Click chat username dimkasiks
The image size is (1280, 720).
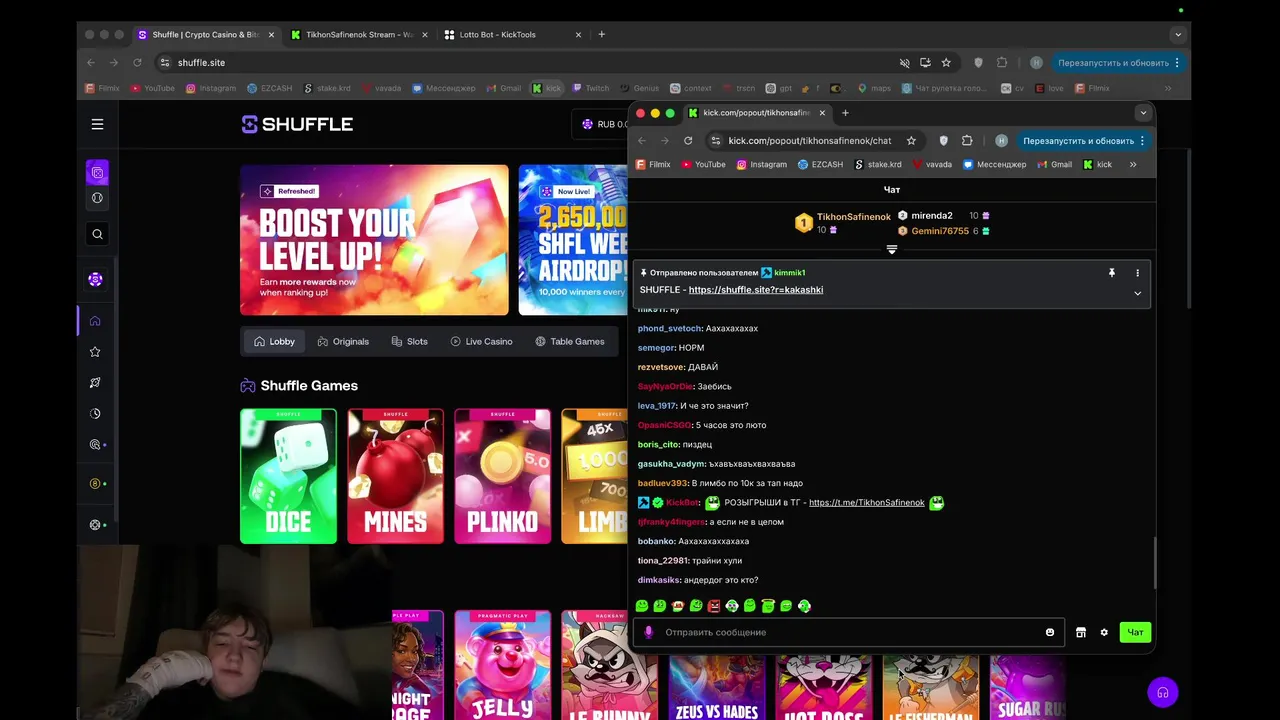659,581
